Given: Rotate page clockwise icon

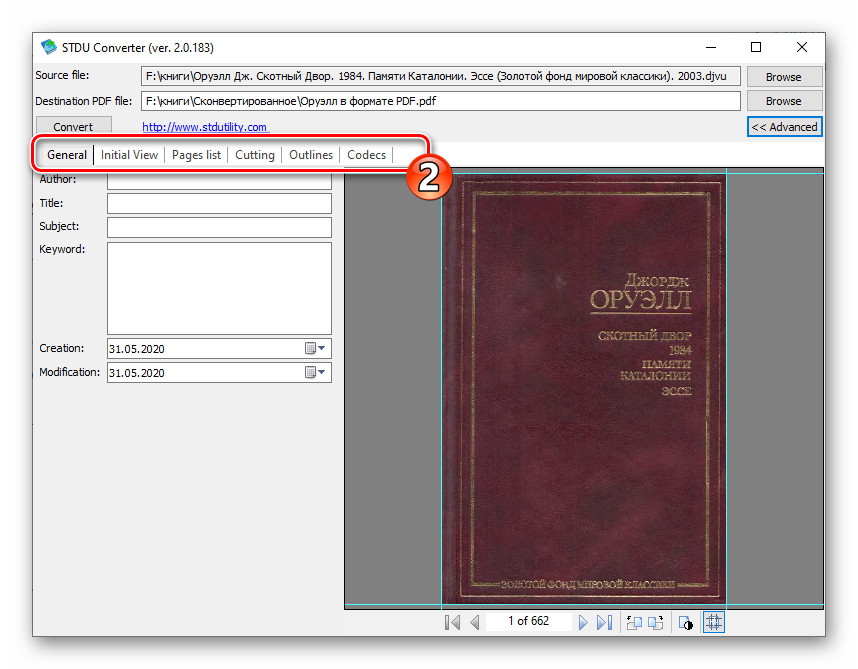Looking at the screenshot, I should [656, 622].
